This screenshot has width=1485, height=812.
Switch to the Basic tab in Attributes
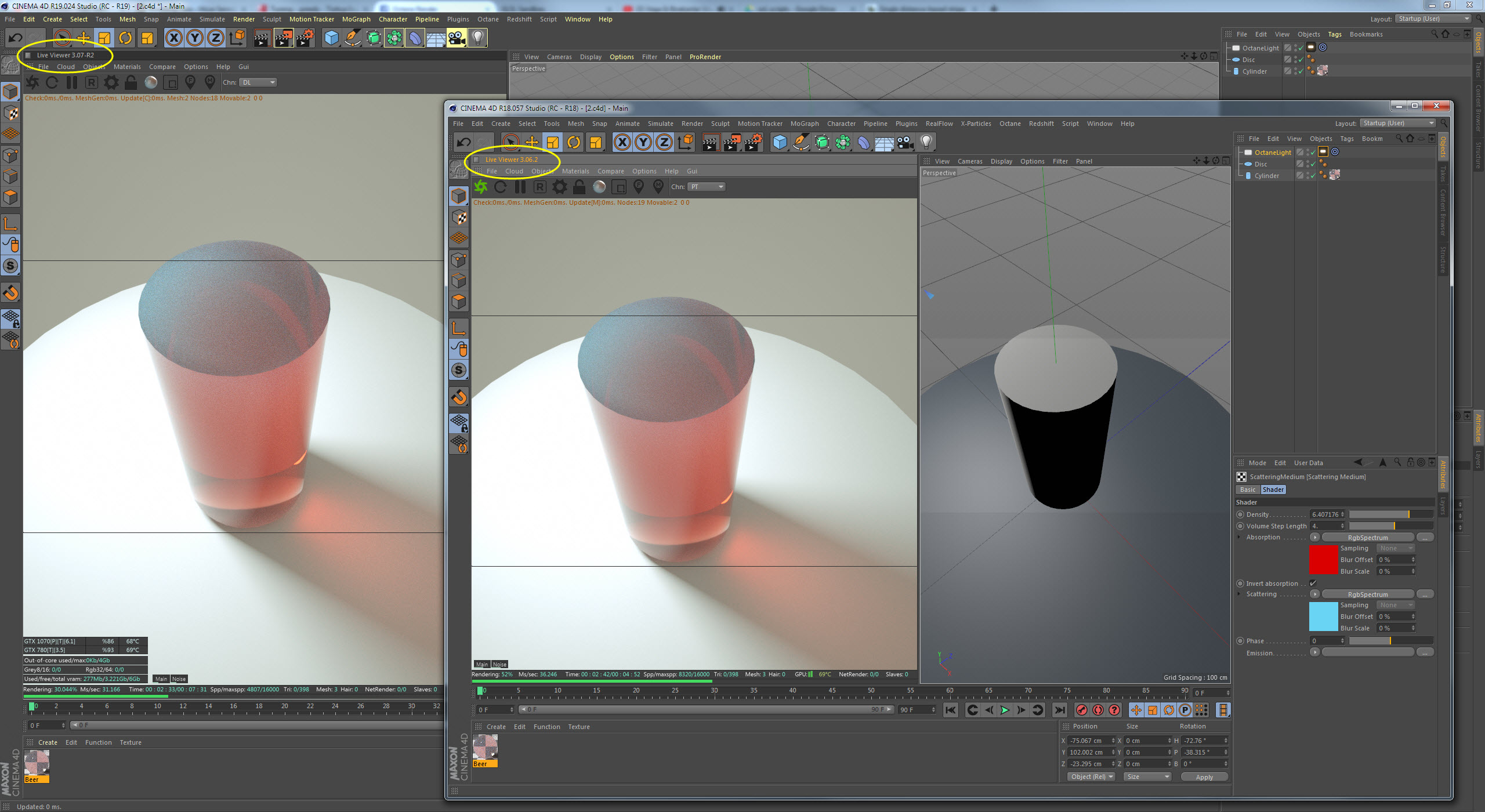[1248, 490]
